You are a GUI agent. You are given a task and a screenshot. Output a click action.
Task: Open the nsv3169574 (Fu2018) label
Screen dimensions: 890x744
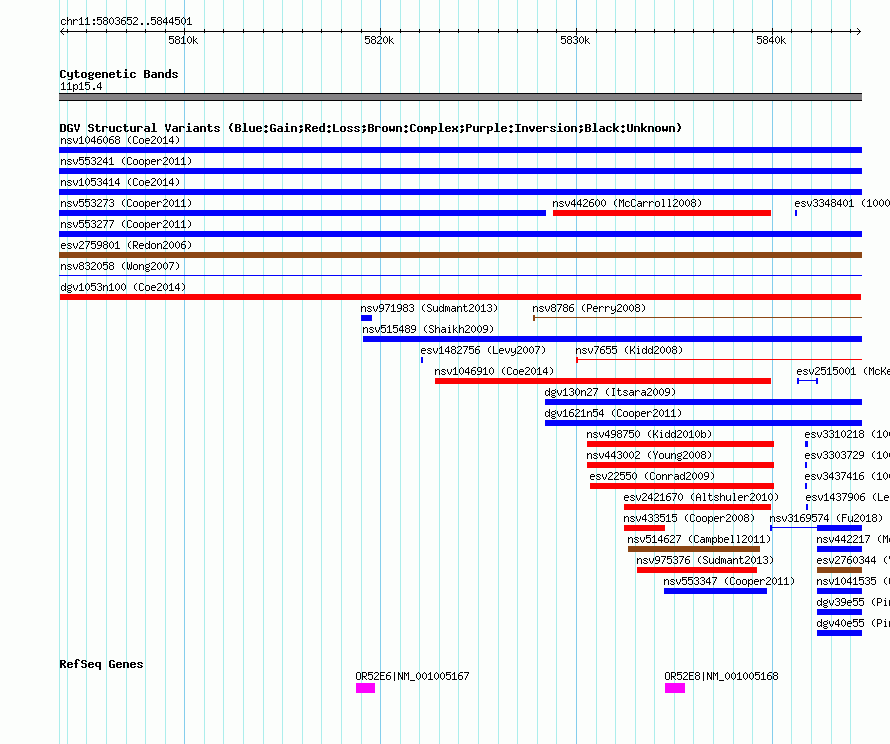coord(826,518)
